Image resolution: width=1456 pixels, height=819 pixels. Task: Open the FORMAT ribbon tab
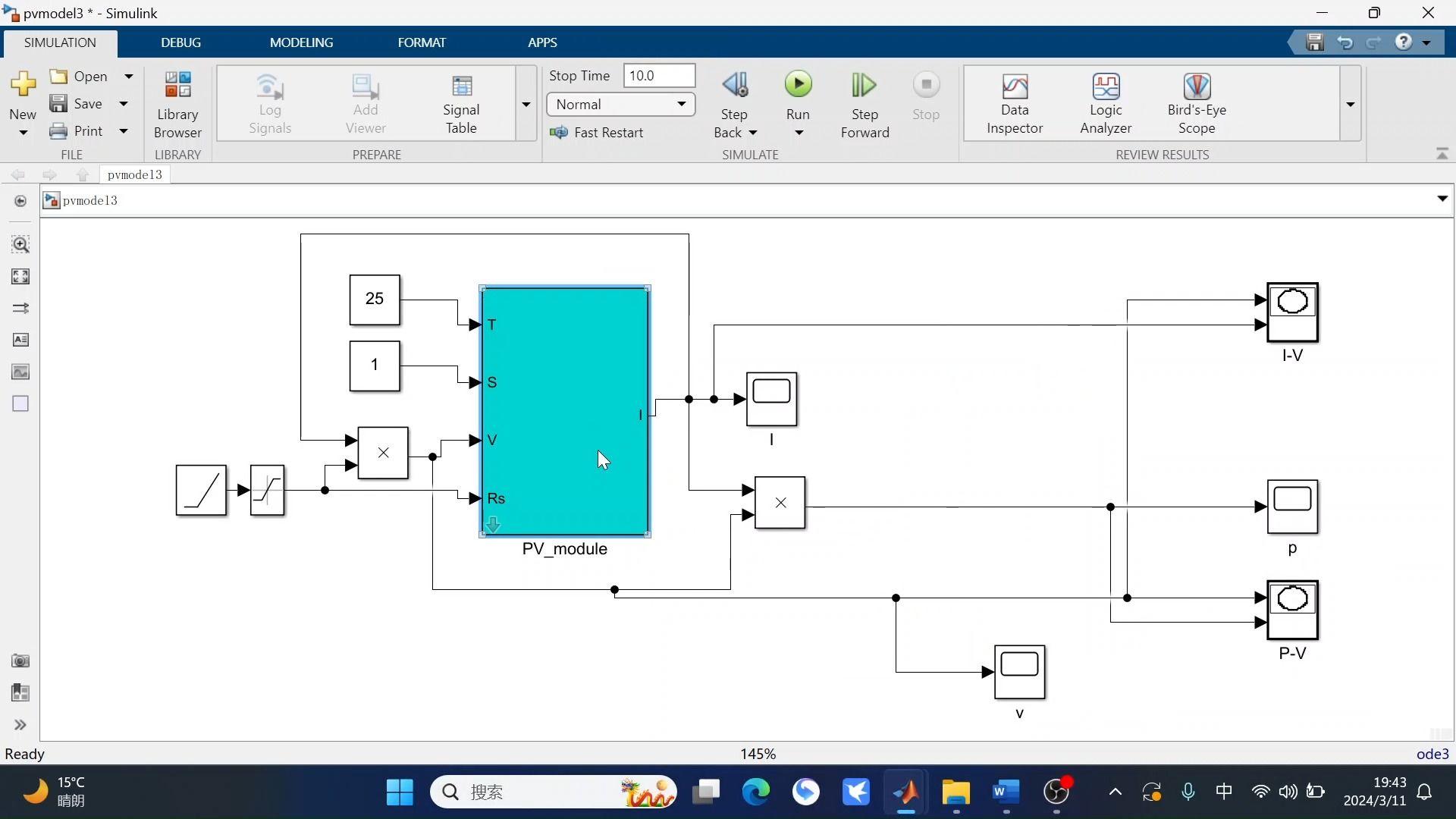tap(422, 42)
